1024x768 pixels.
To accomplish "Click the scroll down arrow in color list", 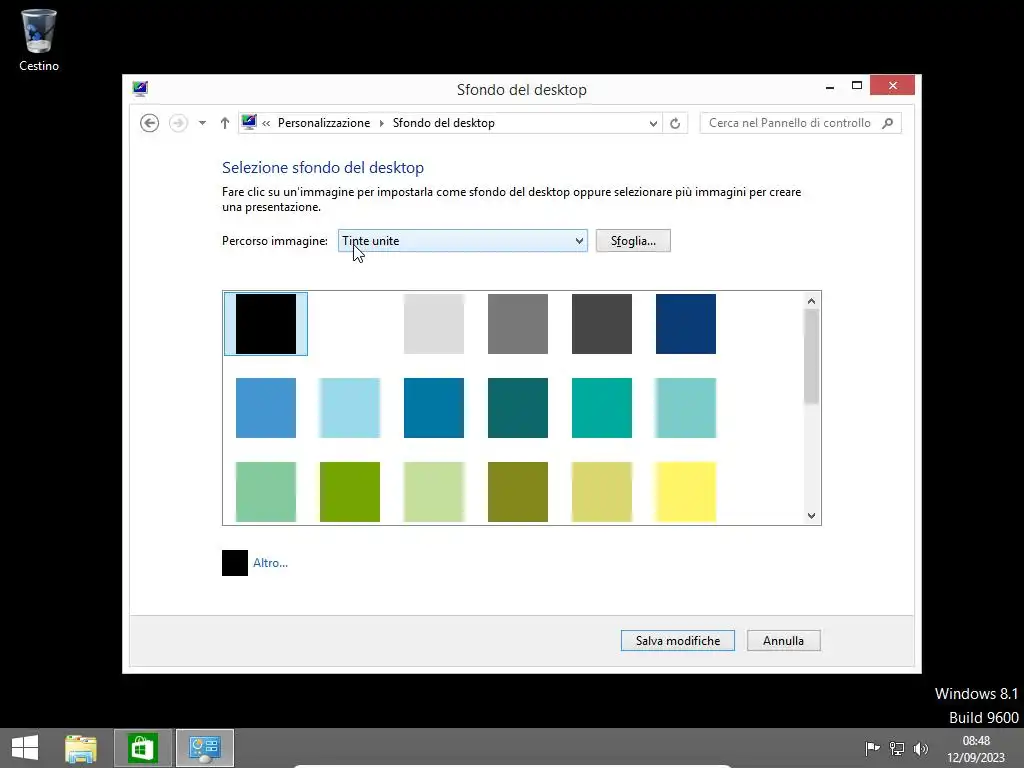I will (x=811, y=515).
